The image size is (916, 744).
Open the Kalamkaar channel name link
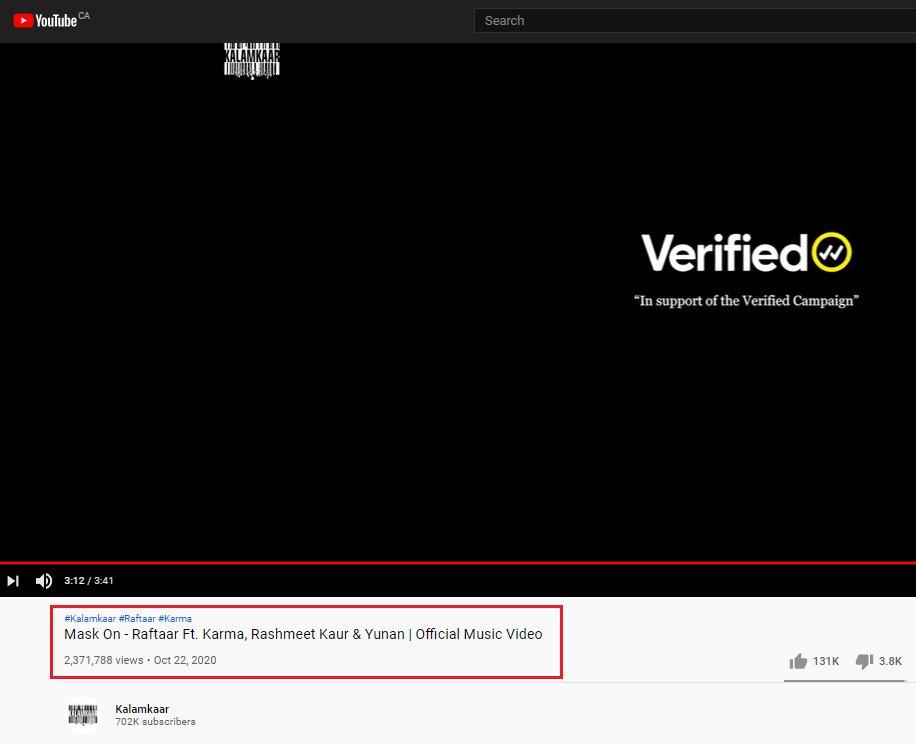142,709
